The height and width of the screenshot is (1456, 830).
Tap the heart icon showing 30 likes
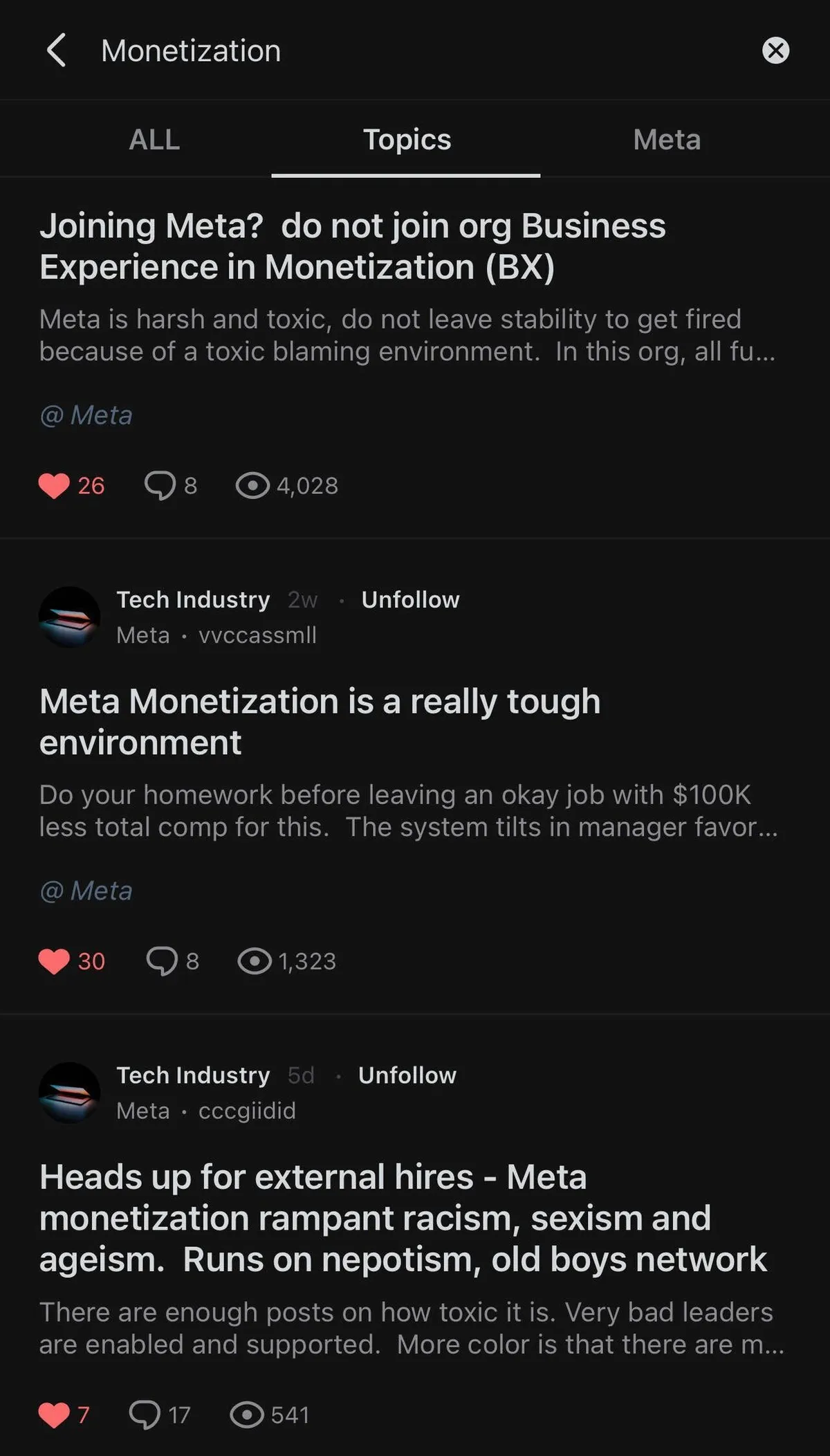tap(54, 961)
